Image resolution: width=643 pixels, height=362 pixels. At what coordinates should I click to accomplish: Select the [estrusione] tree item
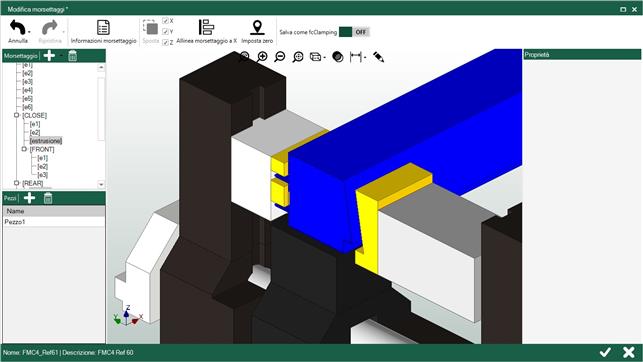pos(46,141)
